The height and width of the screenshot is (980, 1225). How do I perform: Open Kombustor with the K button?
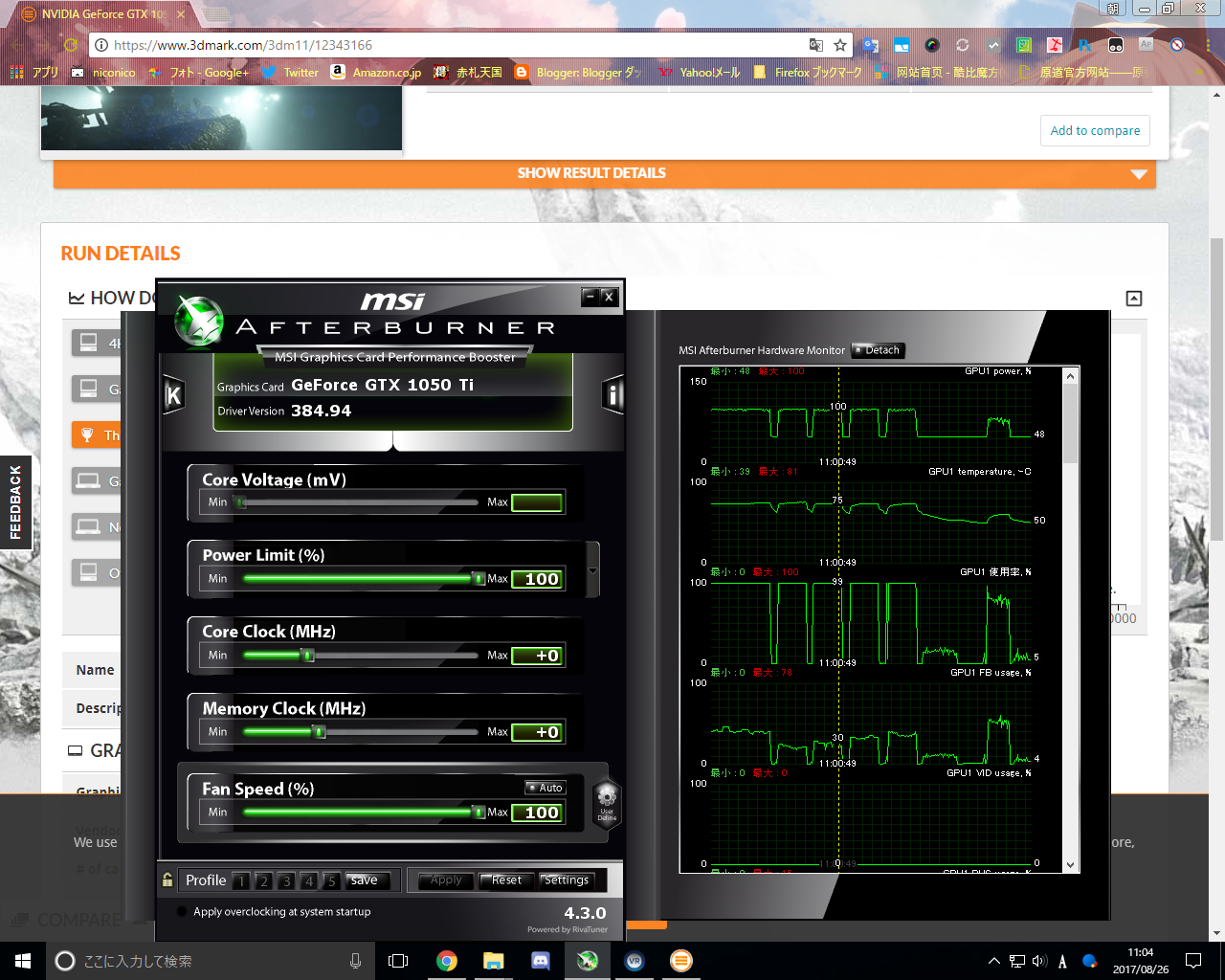(x=173, y=394)
